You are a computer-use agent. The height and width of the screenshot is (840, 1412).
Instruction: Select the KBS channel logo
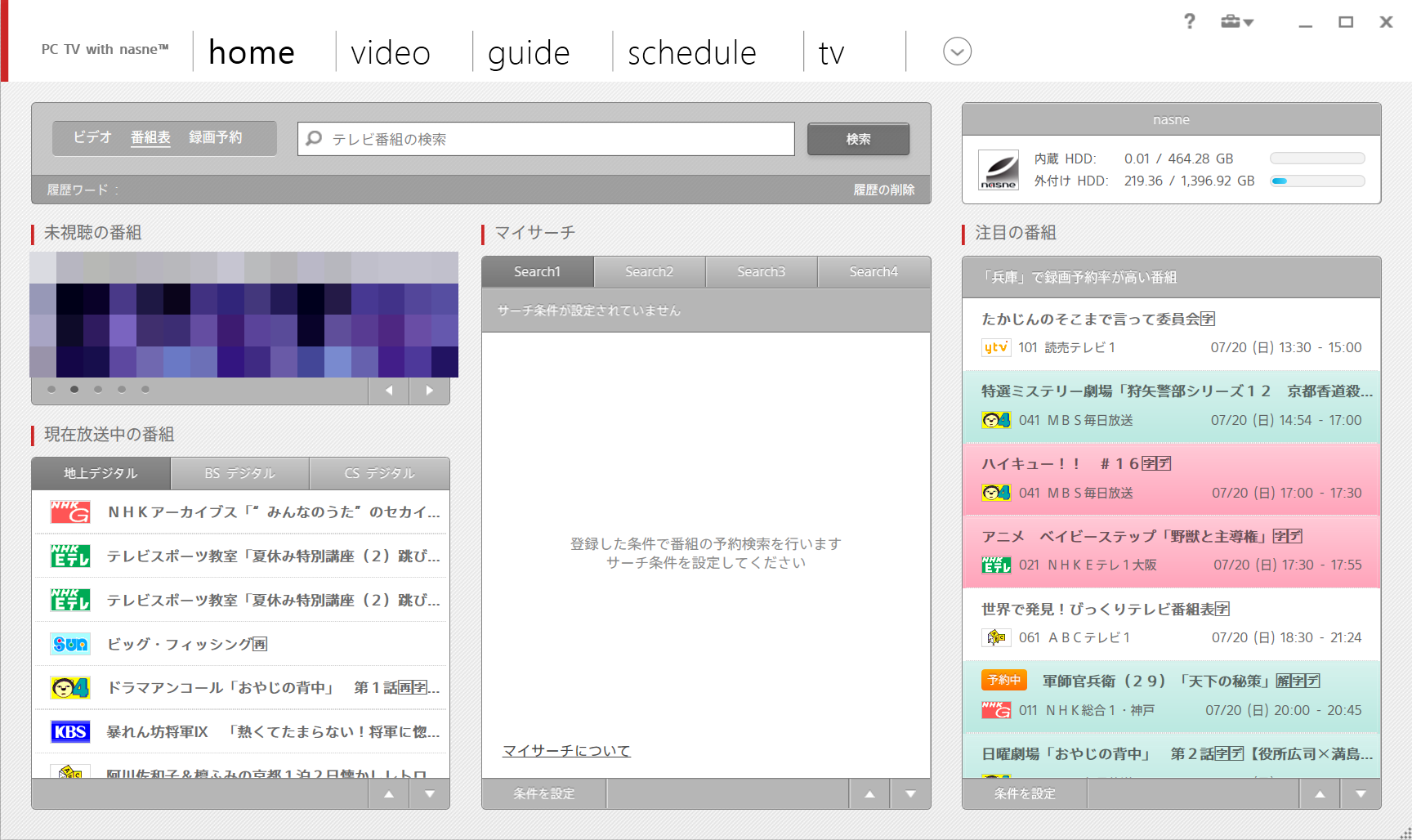coord(70,732)
